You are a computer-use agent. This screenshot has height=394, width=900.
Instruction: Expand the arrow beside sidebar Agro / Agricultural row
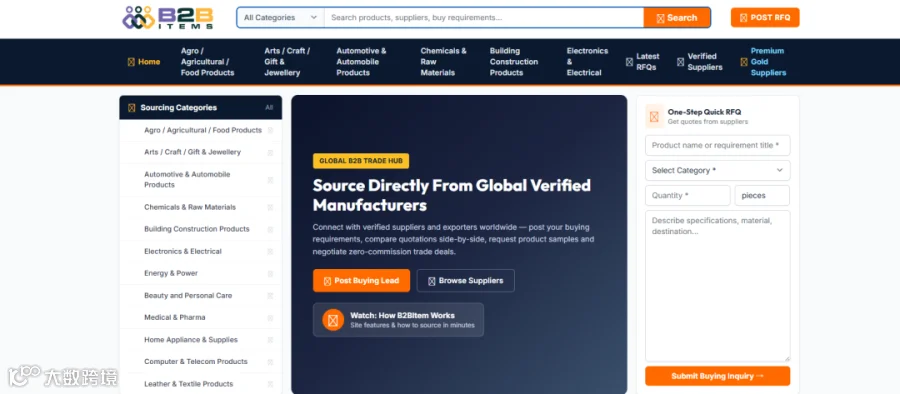pyautogui.click(x=270, y=131)
